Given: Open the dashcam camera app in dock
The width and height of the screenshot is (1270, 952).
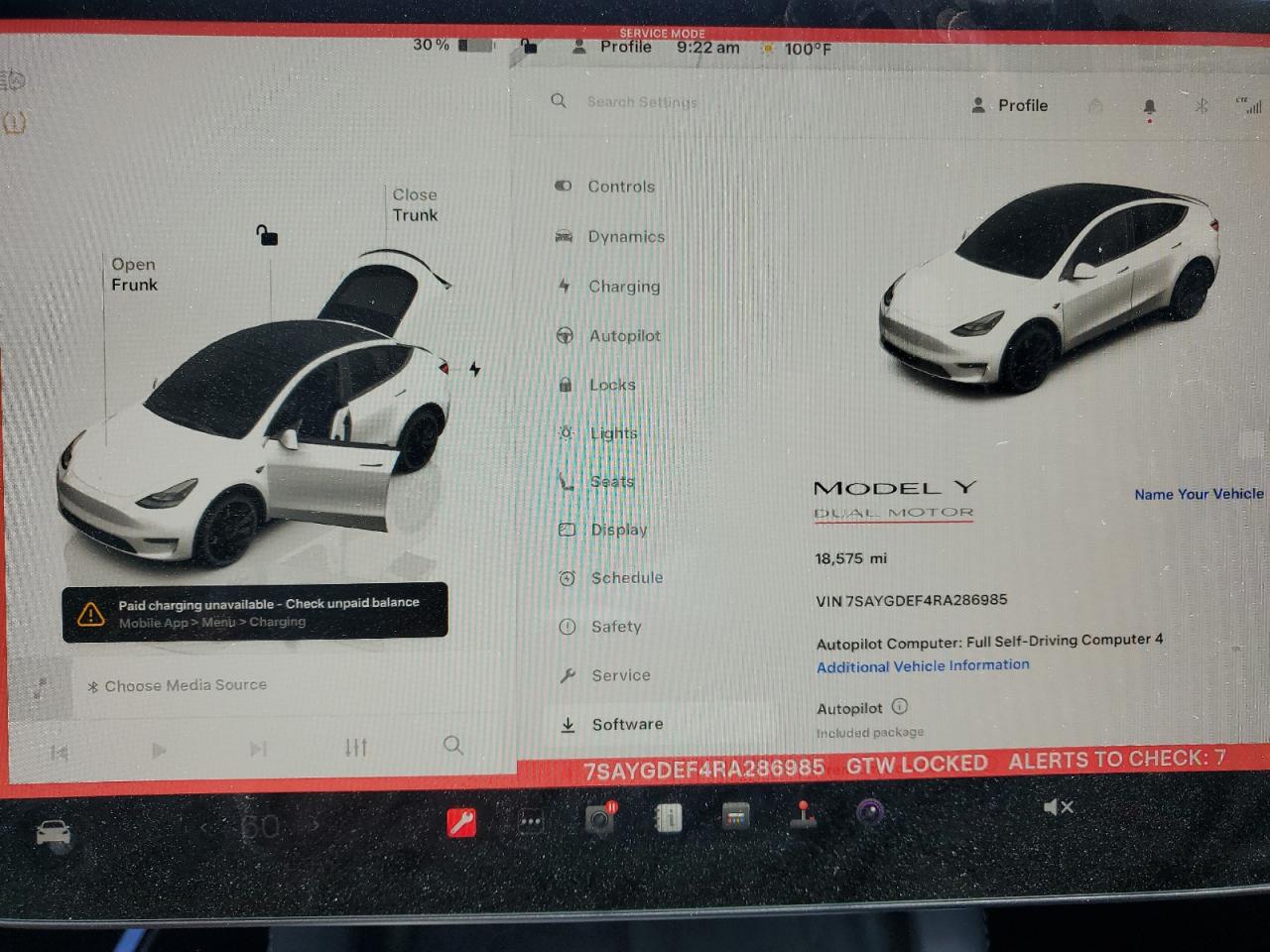Looking at the screenshot, I should click(x=600, y=819).
